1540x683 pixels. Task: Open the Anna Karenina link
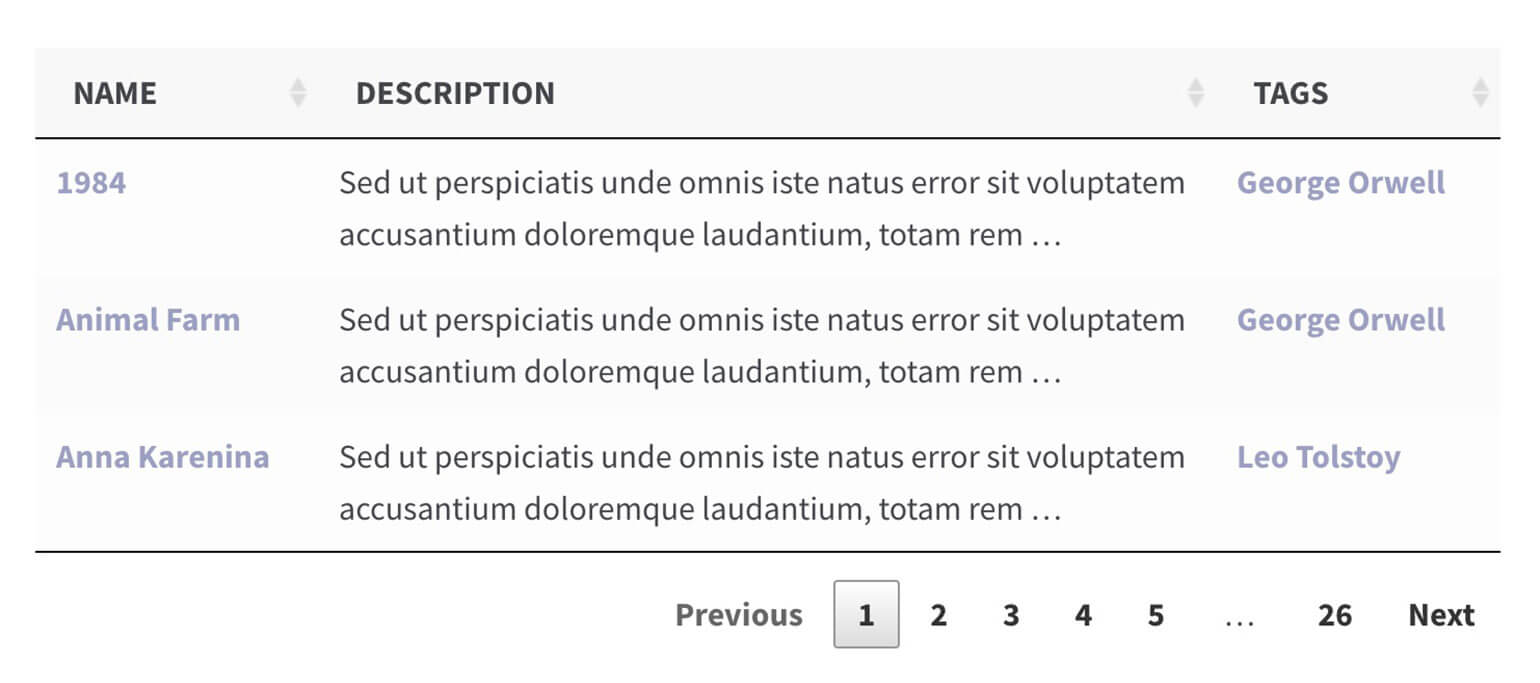(x=162, y=457)
